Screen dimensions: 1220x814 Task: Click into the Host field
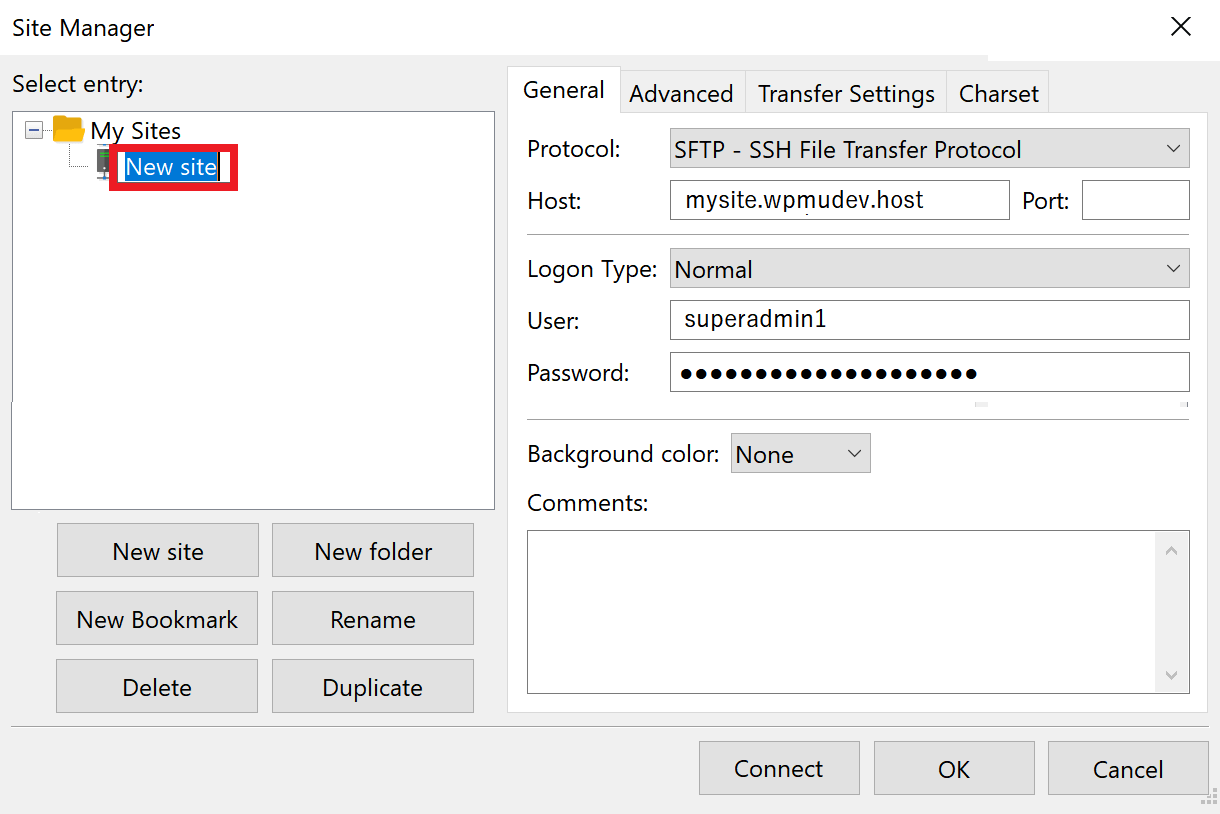click(839, 200)
